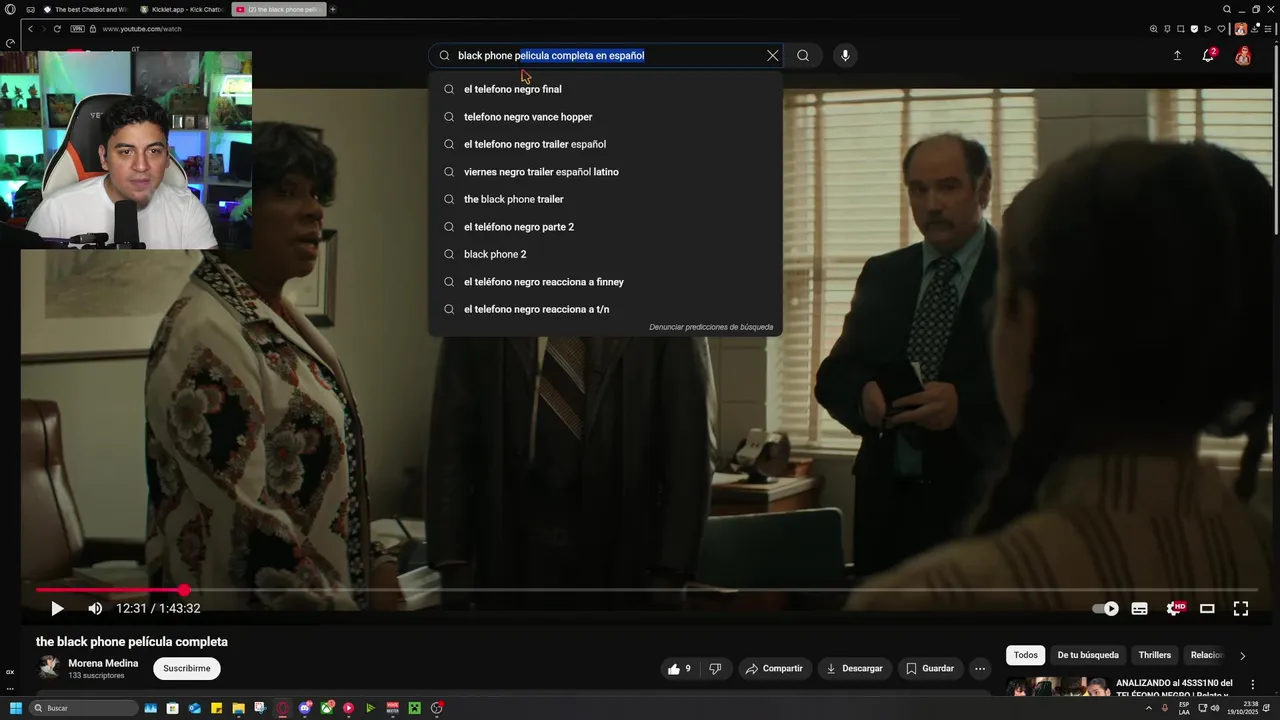This screenshot has height=720, width=1280.
Task: Open browser downloads icon
Action: [1255, 29]
